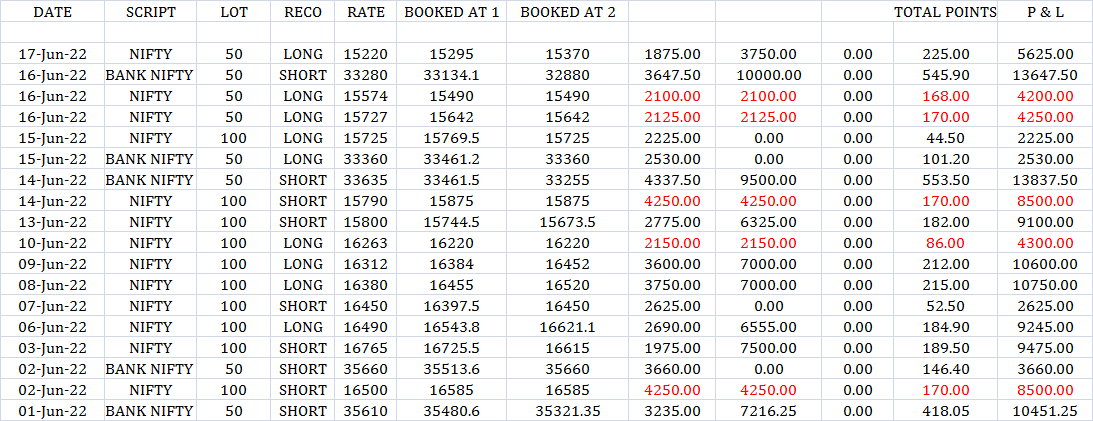
Task: Select the DATE column header
Action: tap(52, 13)
